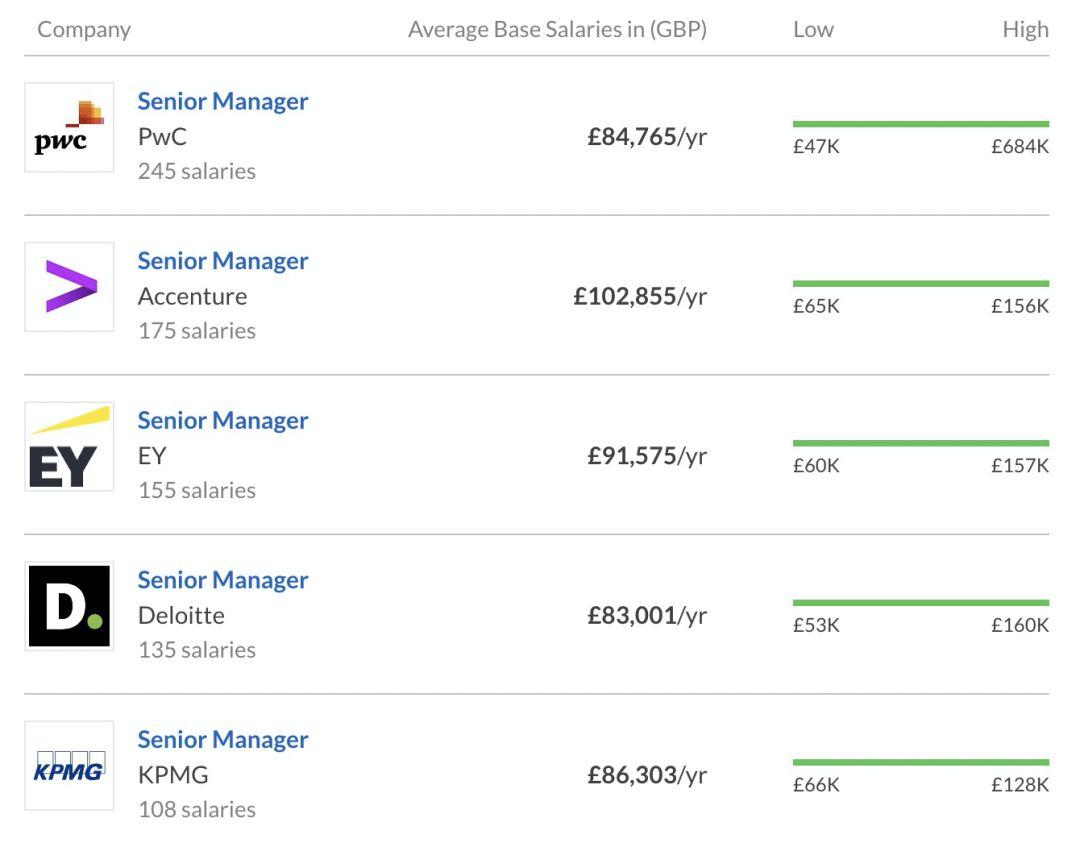The width and height of the screenshot is (1080, 843).
Task: Open PwC Senior Manager salary link
Action: tap(223, 101)
